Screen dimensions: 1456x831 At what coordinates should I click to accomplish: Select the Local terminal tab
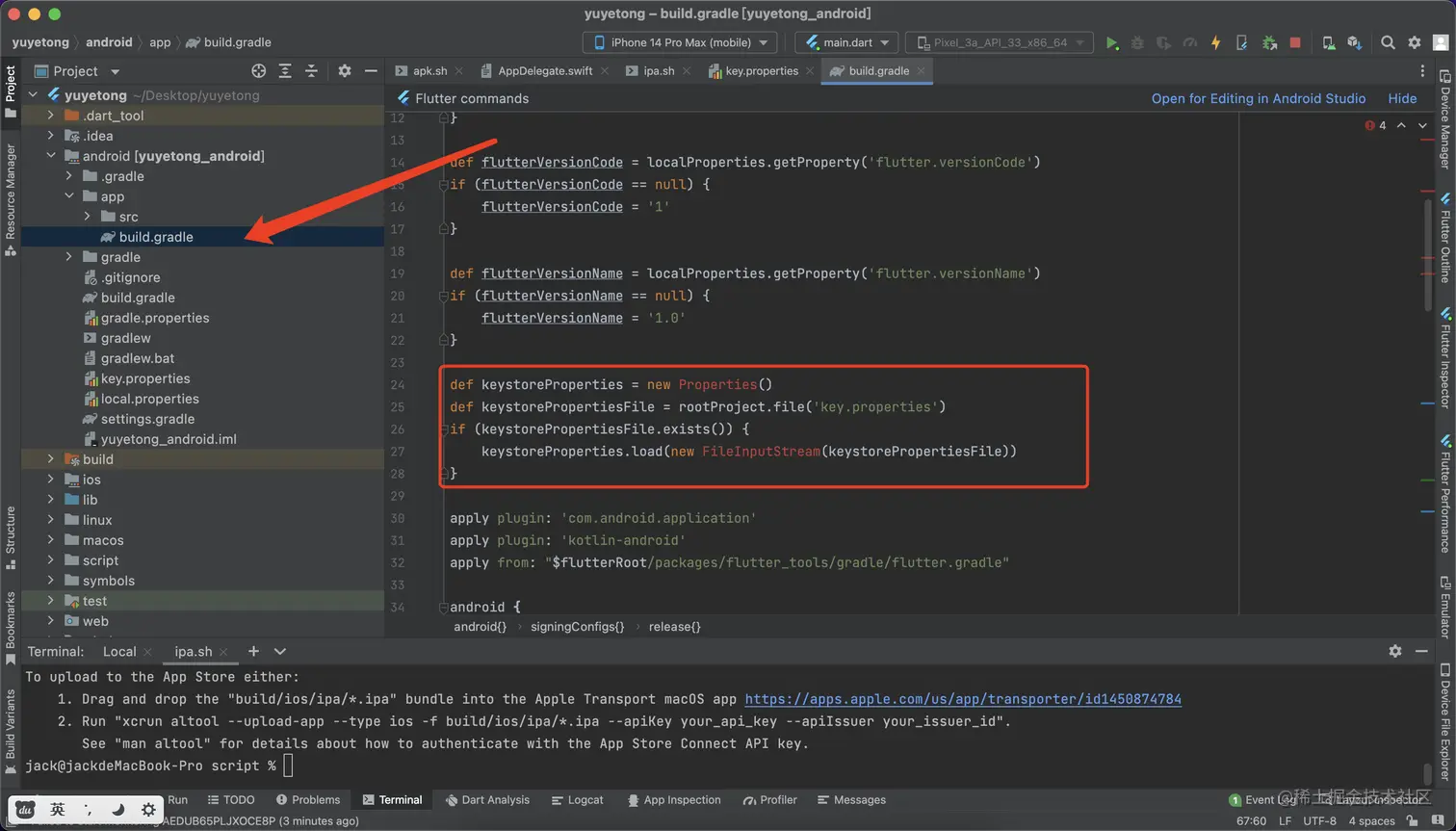click(119, 652)
